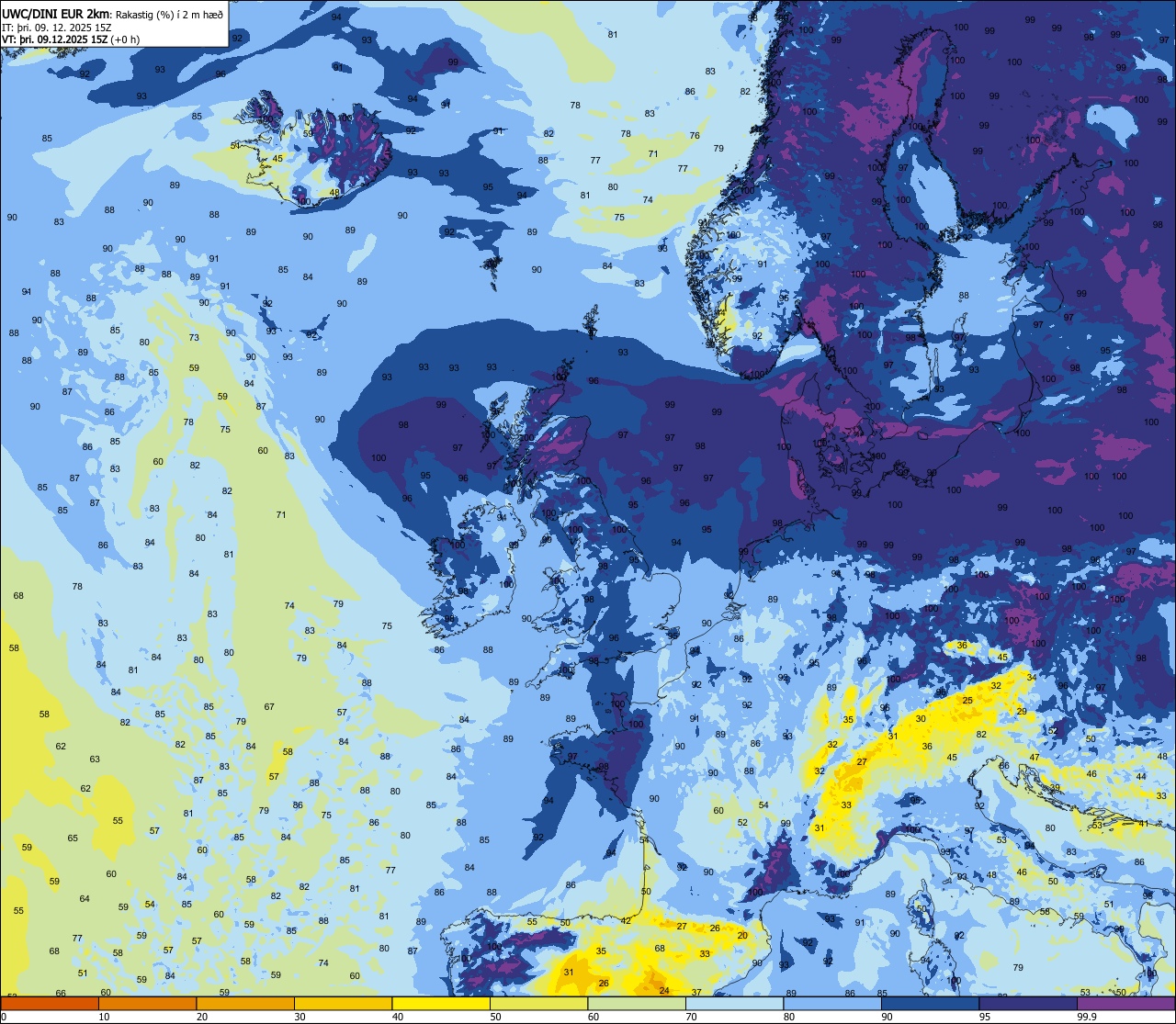Pick the 60–70 pale green legend color
Image resolution: width=1176 pixels, height=1024 pixels.
click(x=637, y=1003)
